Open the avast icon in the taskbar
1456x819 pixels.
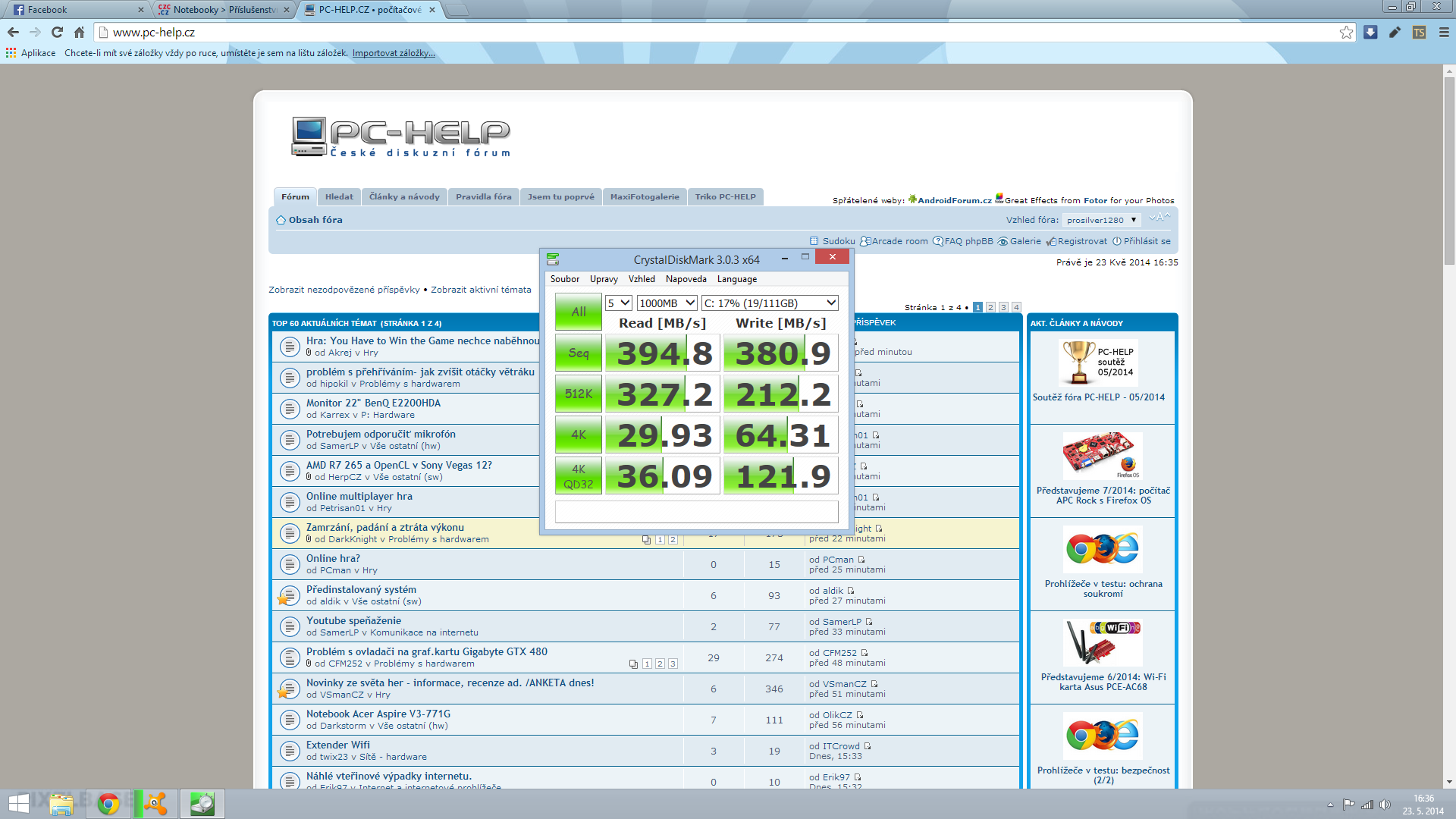(155, 804)
